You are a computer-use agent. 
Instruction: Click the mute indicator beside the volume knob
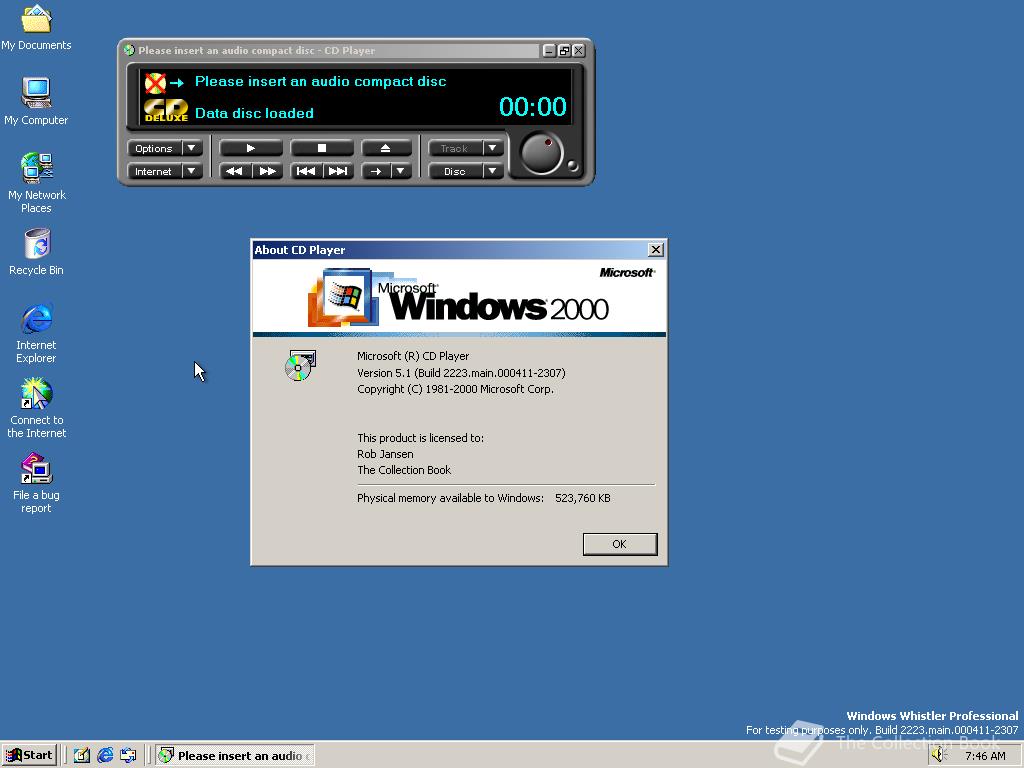[x=573, y=165]
